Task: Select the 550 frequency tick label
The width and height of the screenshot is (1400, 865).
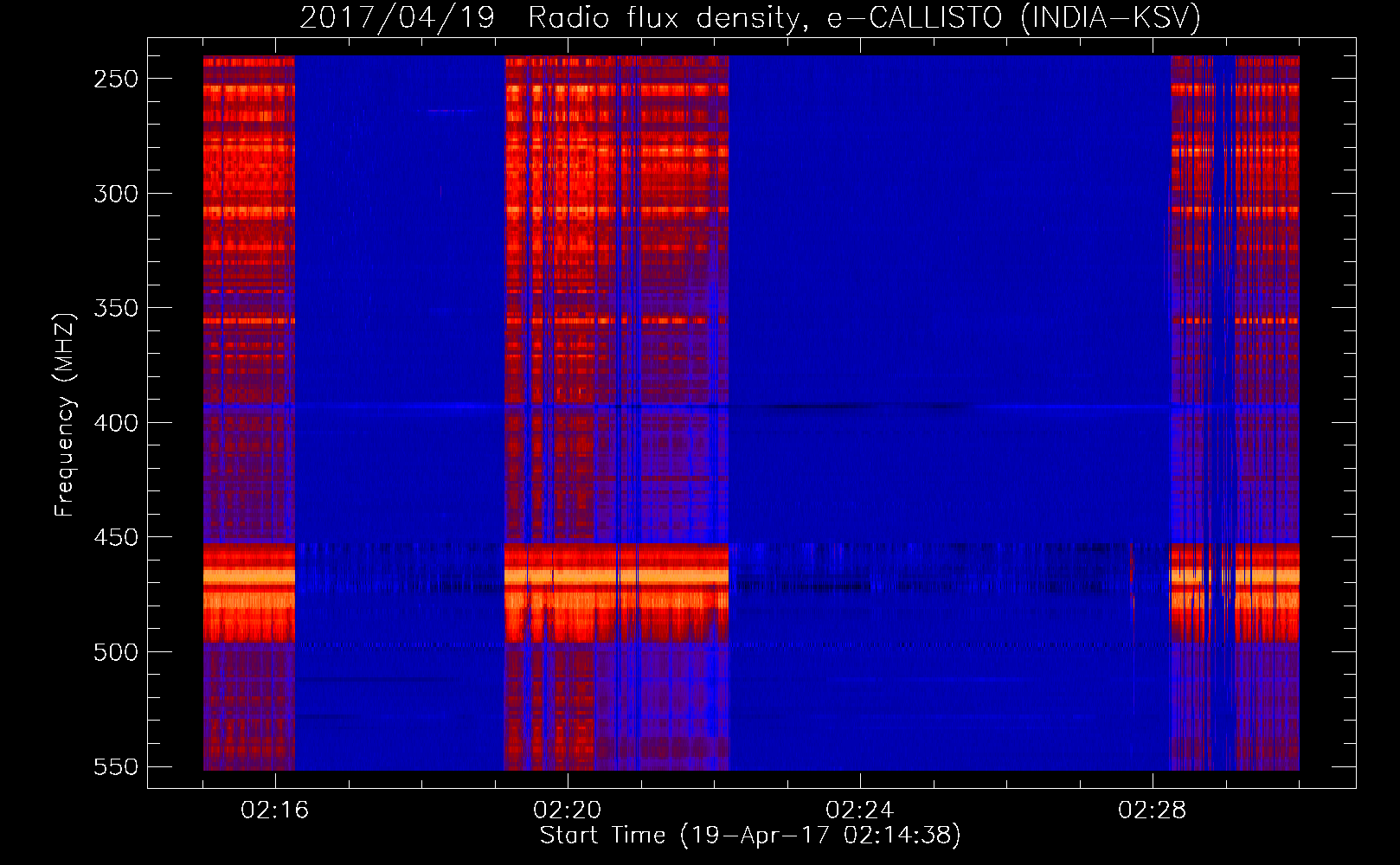Action: coord(116,767)
